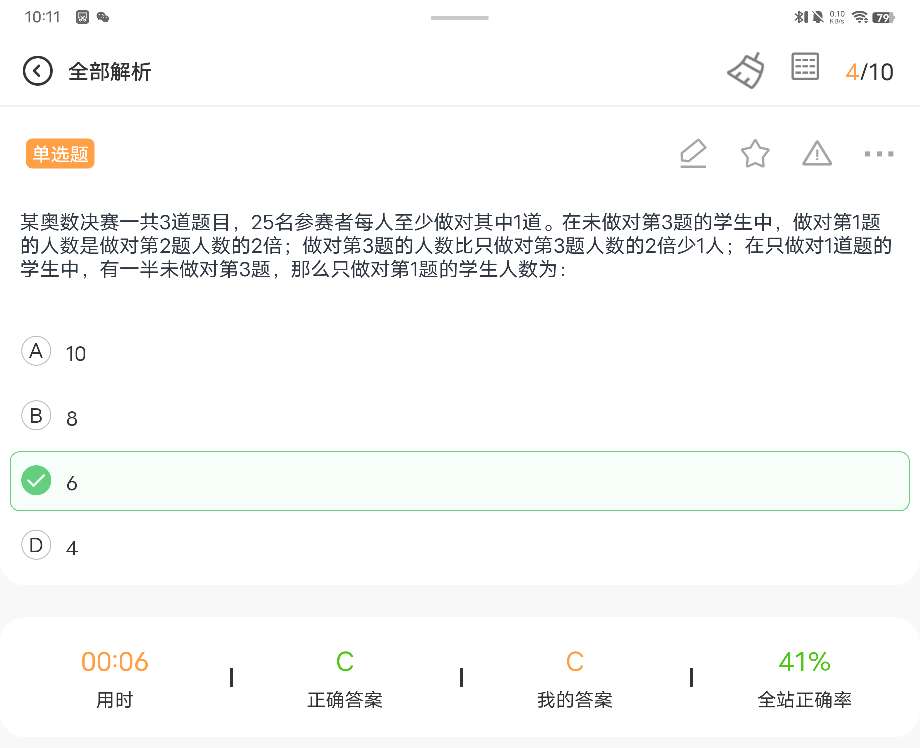This screenshot has height=748, width=920.
Task: Tap the battery indicator in the status bar
Action: (x=883, y=18)
